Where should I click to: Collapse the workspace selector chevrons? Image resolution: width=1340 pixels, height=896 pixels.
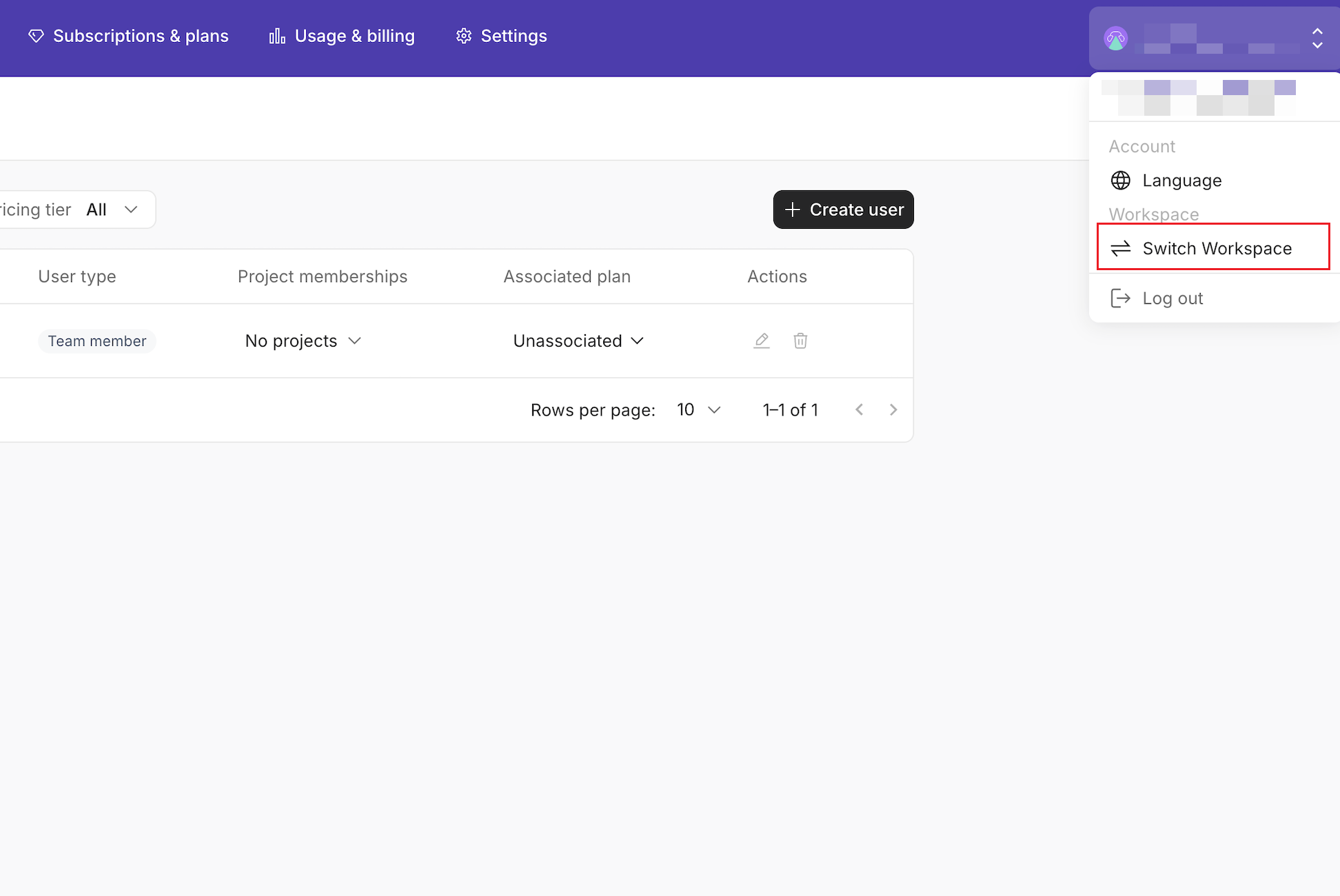1317,38
